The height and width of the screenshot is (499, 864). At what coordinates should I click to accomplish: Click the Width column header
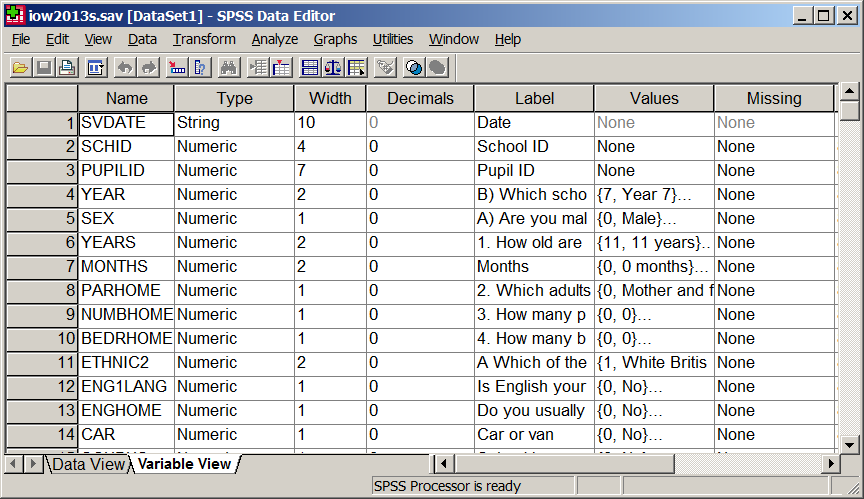coord(330,98)
